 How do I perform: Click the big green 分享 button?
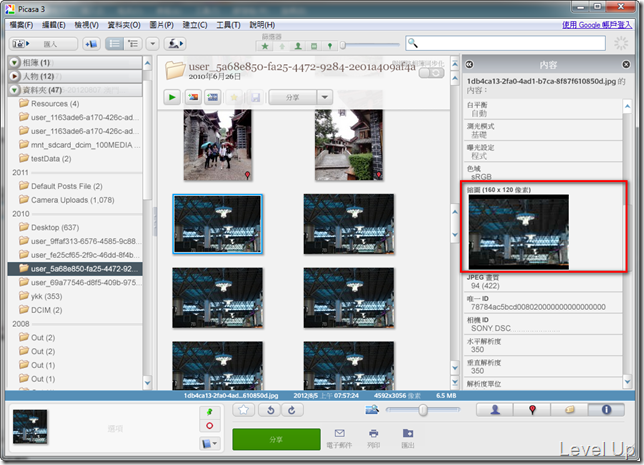[276, 439]
